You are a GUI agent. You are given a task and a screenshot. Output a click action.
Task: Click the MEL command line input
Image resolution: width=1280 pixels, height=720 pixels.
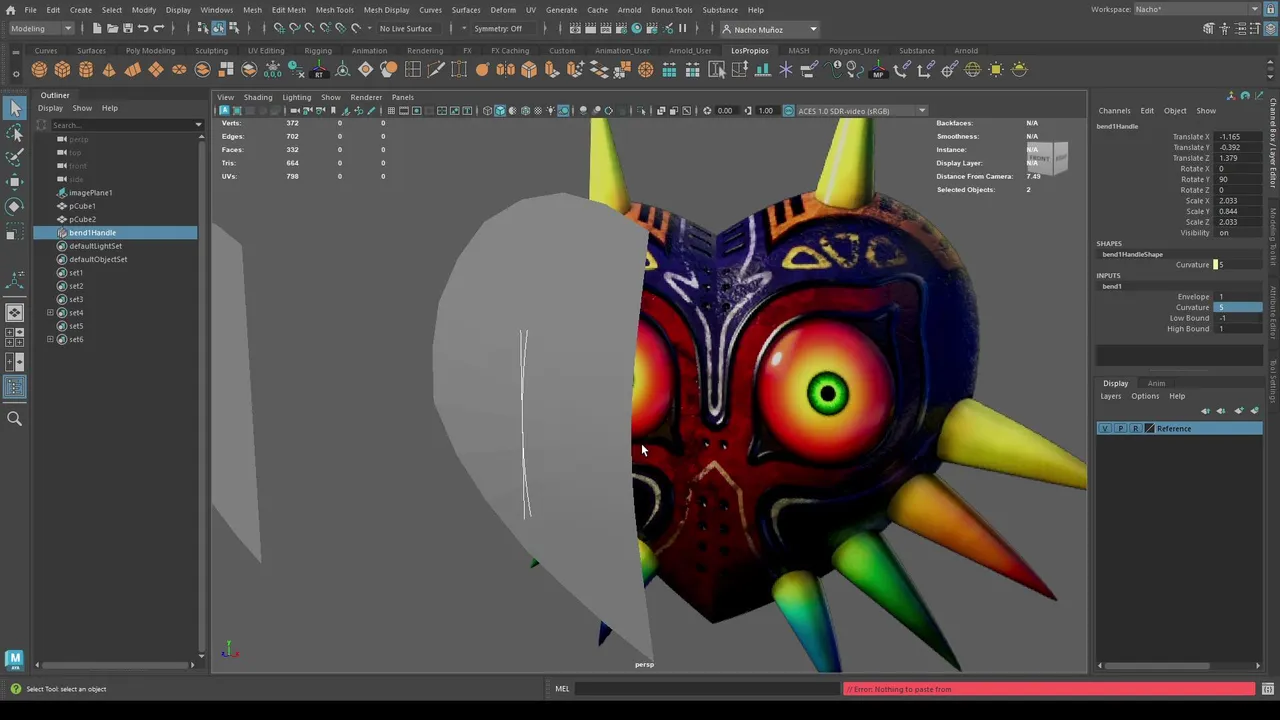click(x=708, y=689)
